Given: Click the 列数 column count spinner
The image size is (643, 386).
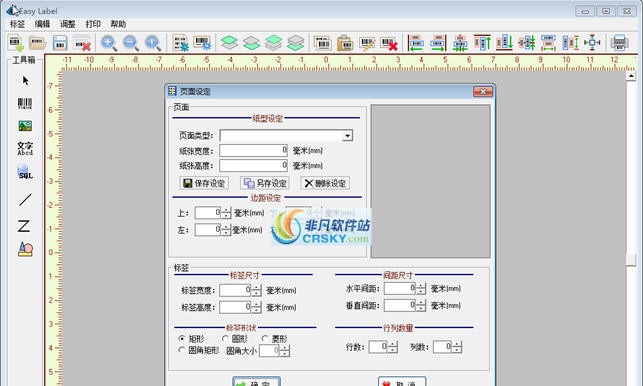Looking at the screenshot, I should click(457, 347).
